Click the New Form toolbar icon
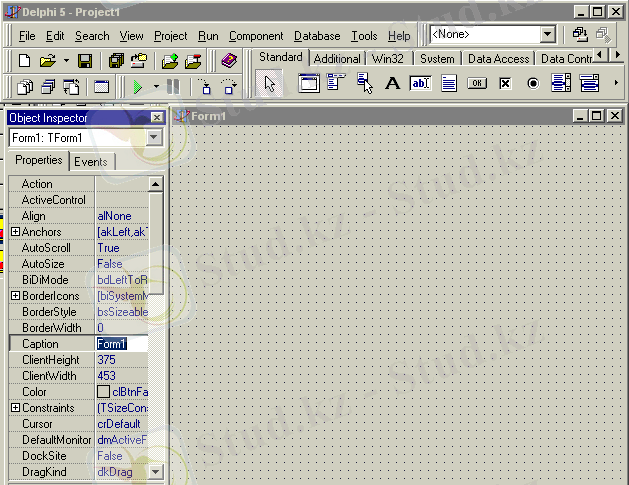The width and height of the screenshot is (629, 485). [101, 87]
